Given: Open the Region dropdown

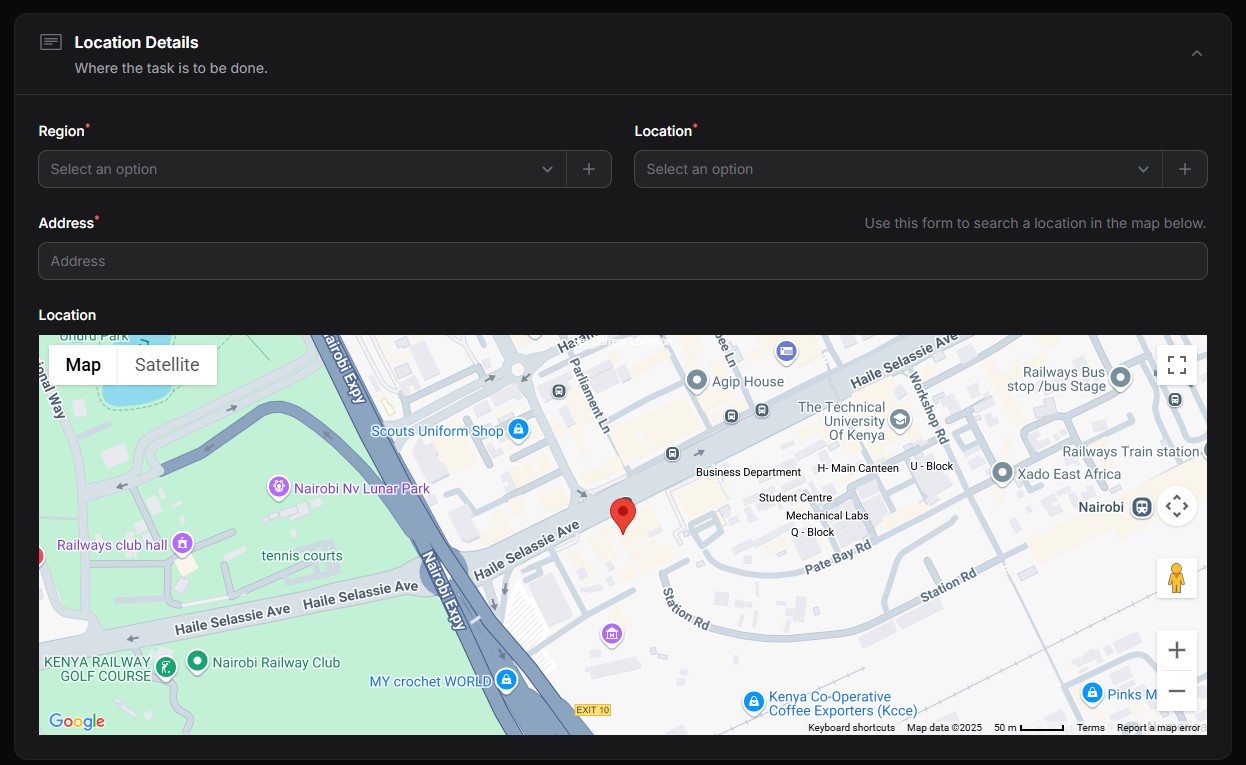Looking at the screenshot, I should click(302, 169).
